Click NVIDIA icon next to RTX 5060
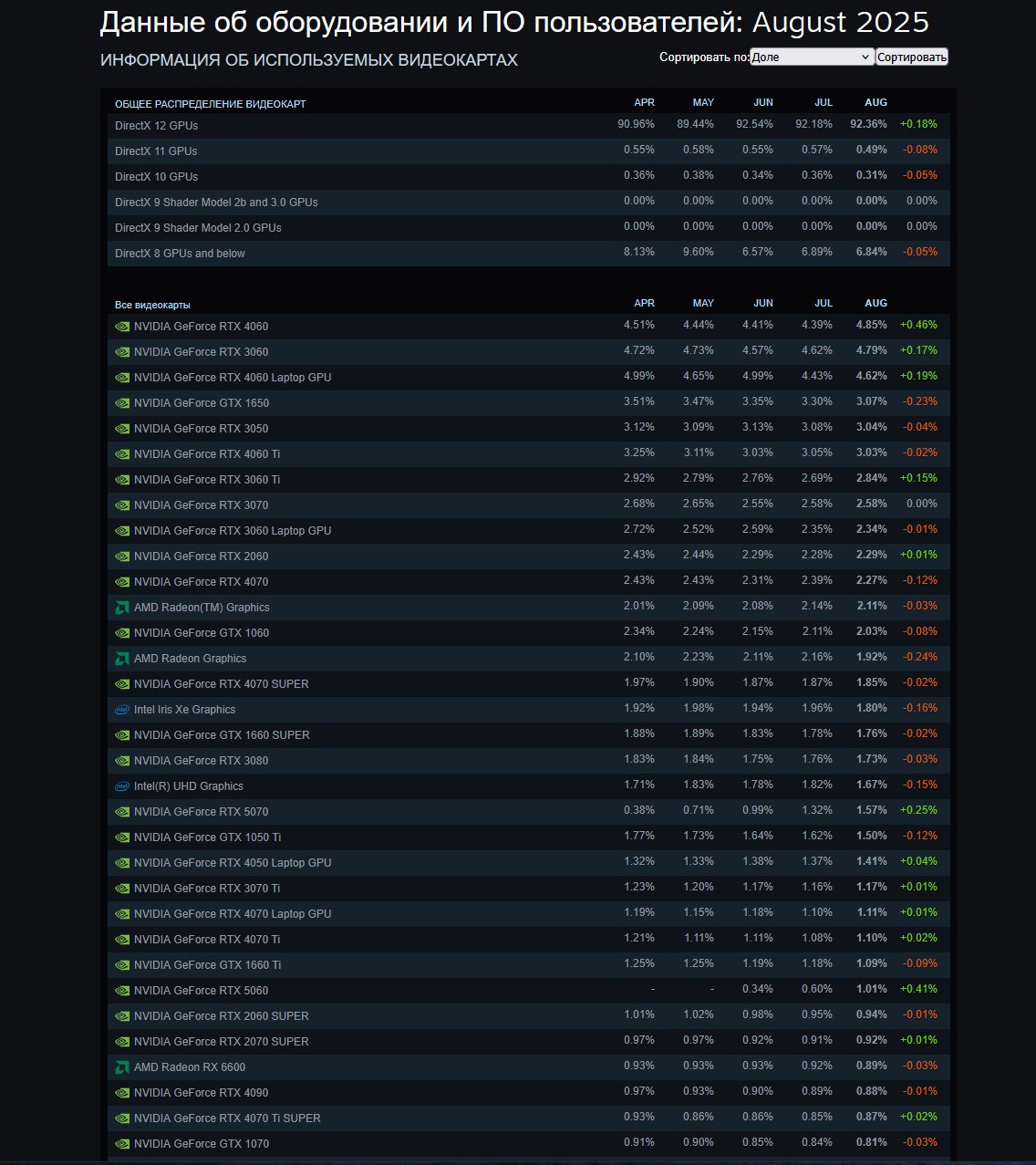The height and width of the screenshot is (1165, 1036). (x=122, y=990)
